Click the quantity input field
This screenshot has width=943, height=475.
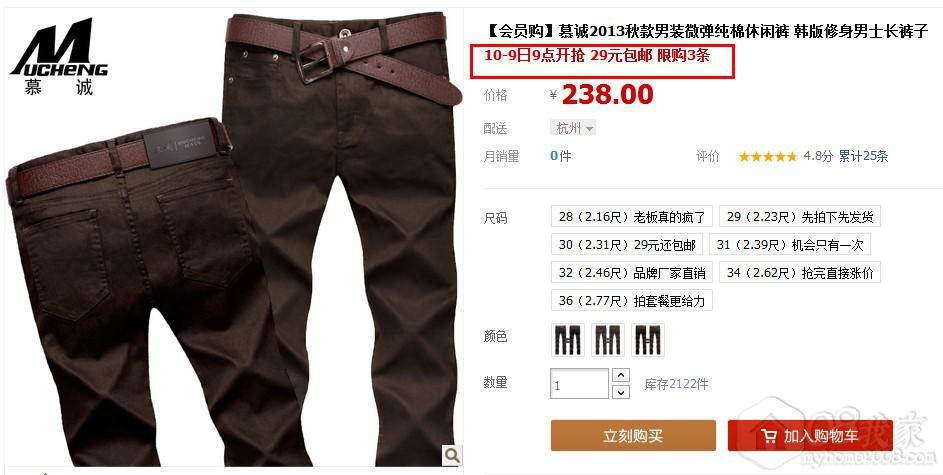tap(579, 384)
